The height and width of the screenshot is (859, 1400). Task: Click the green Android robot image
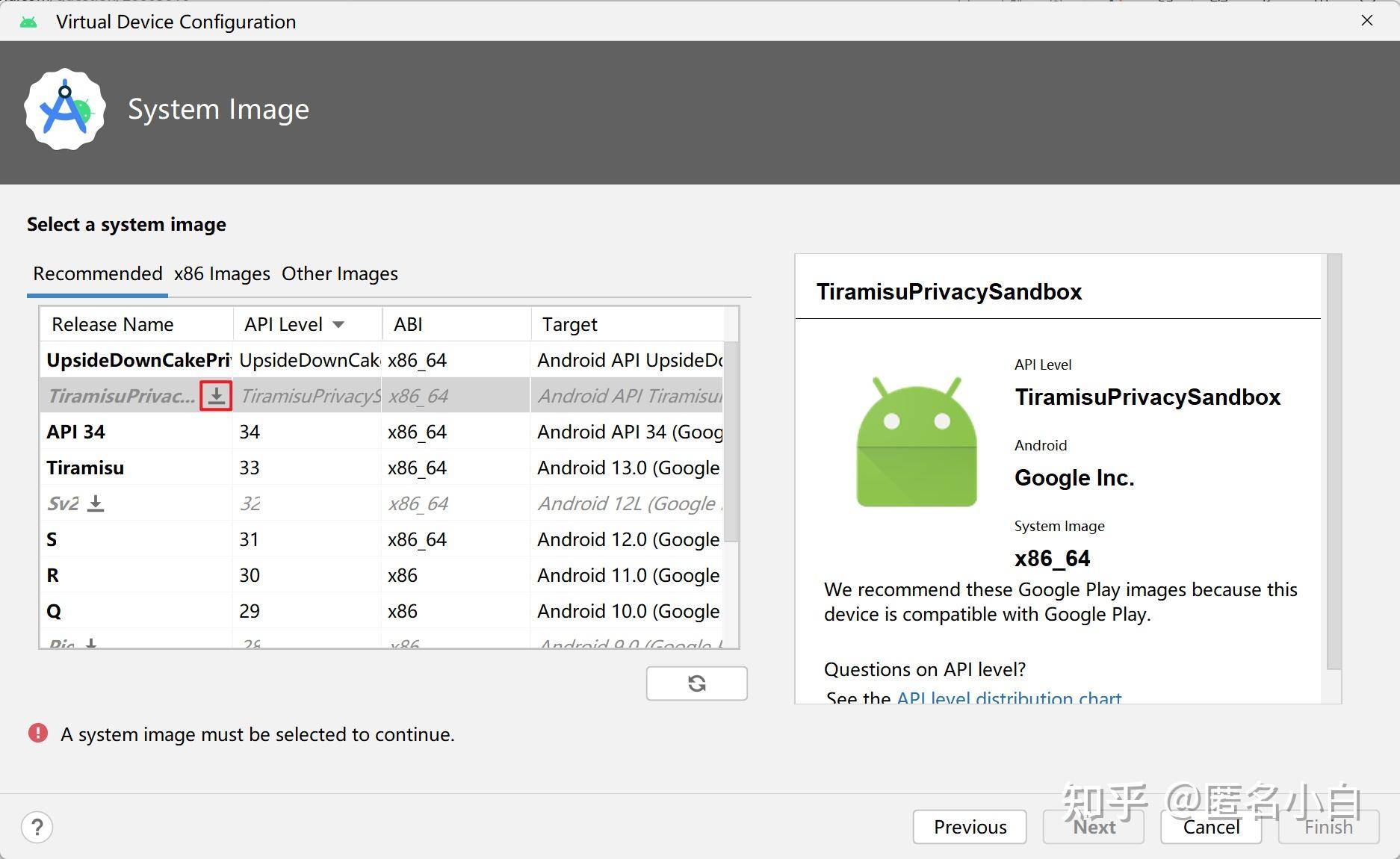click(x=917, y=442)
